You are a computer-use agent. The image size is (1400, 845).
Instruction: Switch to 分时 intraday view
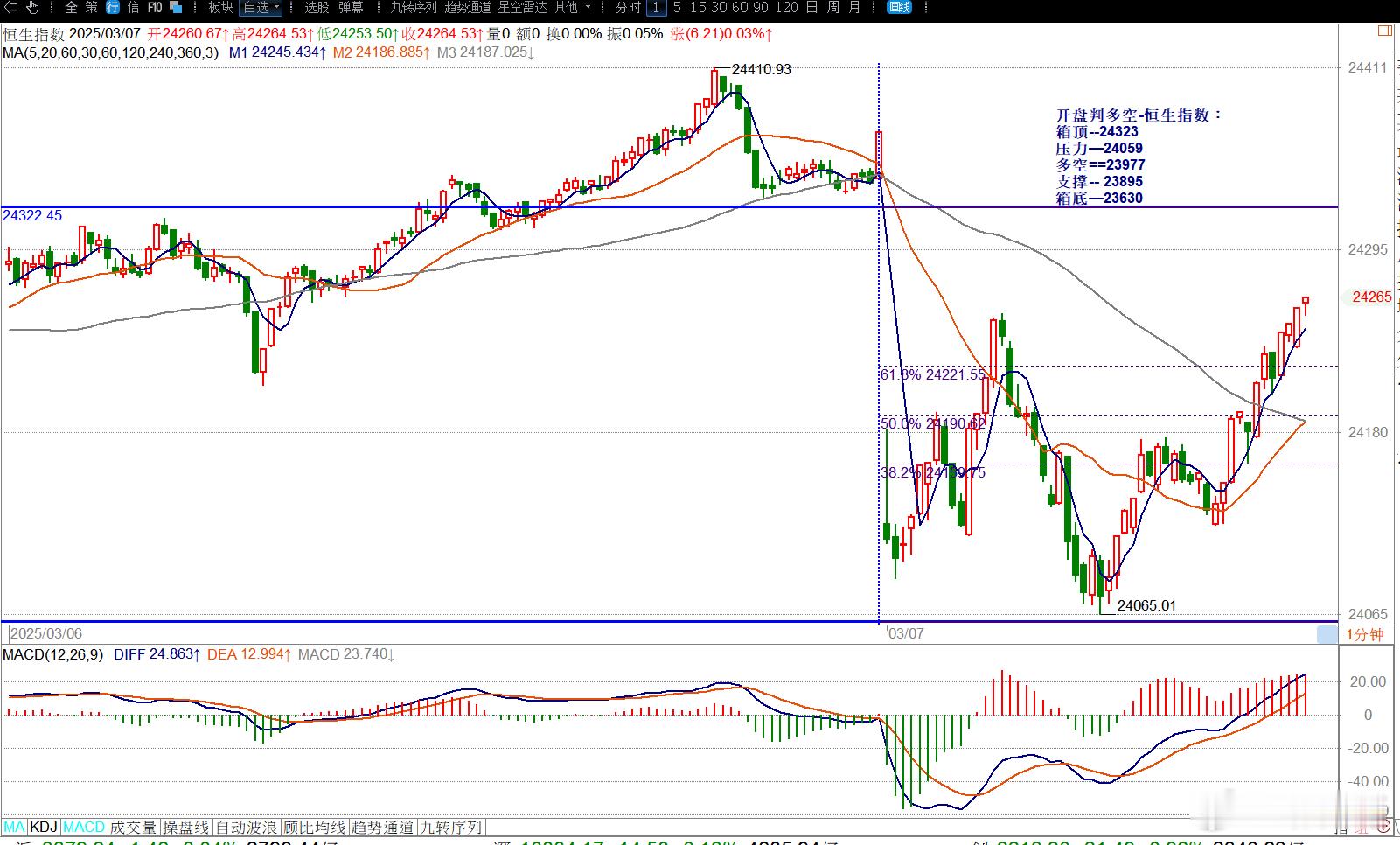628,8
